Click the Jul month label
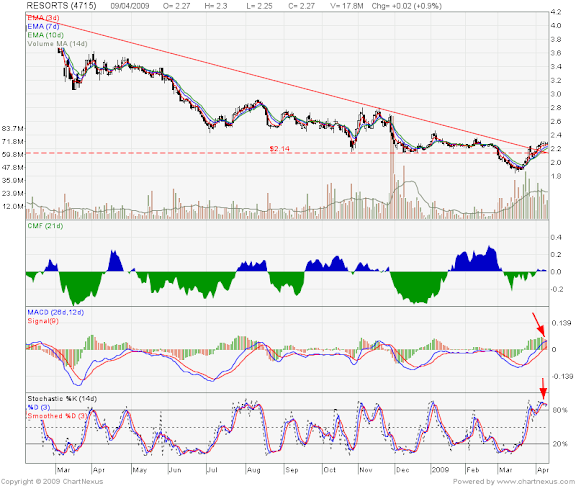576x486 pixels. coord(212,470)
